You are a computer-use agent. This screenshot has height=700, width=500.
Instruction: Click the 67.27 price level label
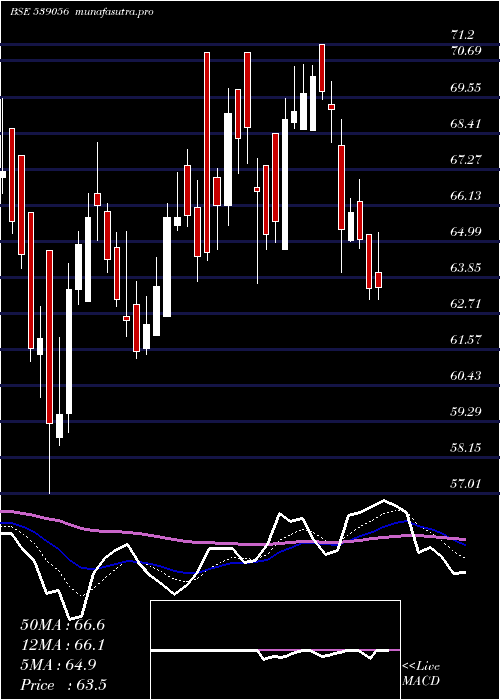[x=466, y=159]
